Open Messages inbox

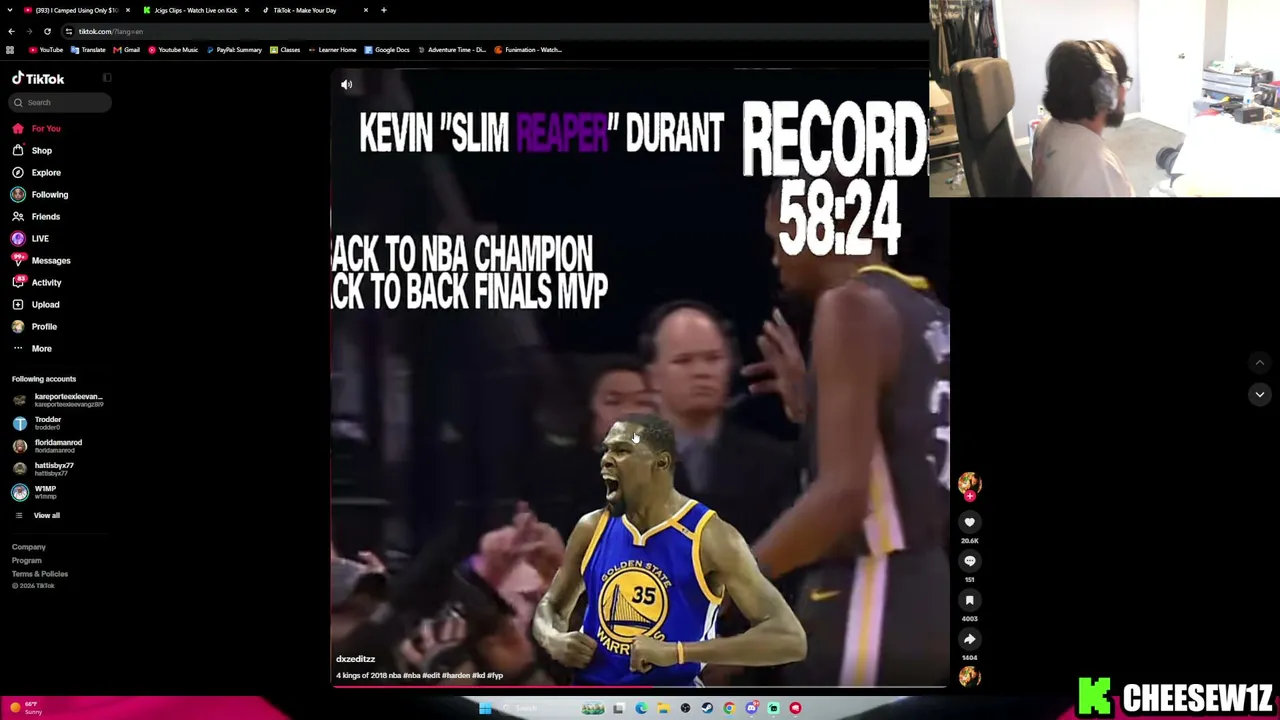(x=41, y=261)
